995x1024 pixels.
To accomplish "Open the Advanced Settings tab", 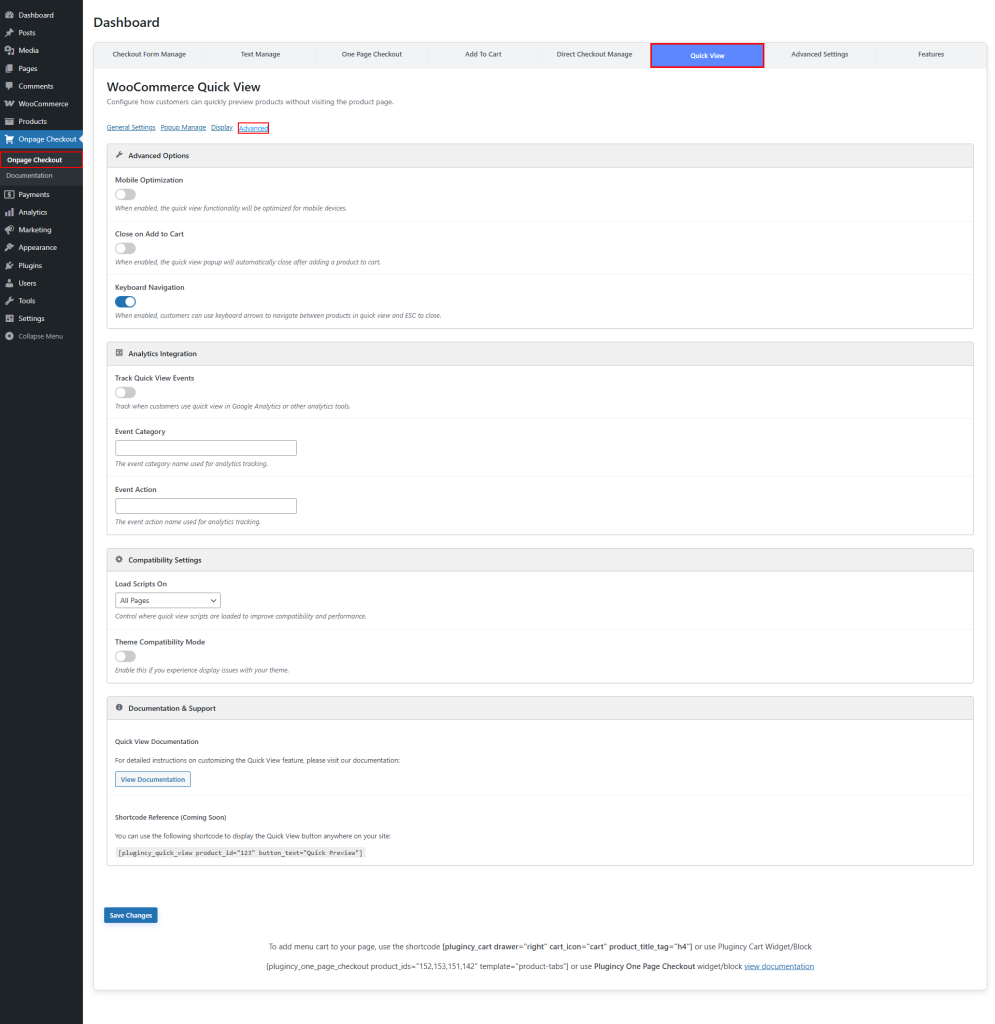I will [x=819, y=55].
